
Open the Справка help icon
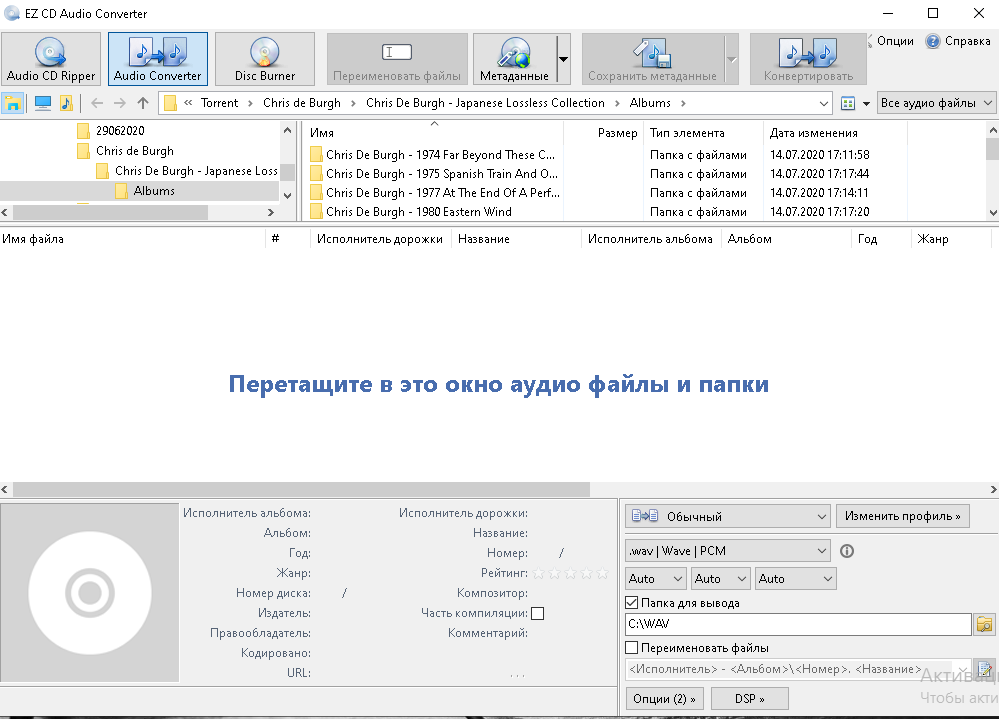(x=933, y=41)
